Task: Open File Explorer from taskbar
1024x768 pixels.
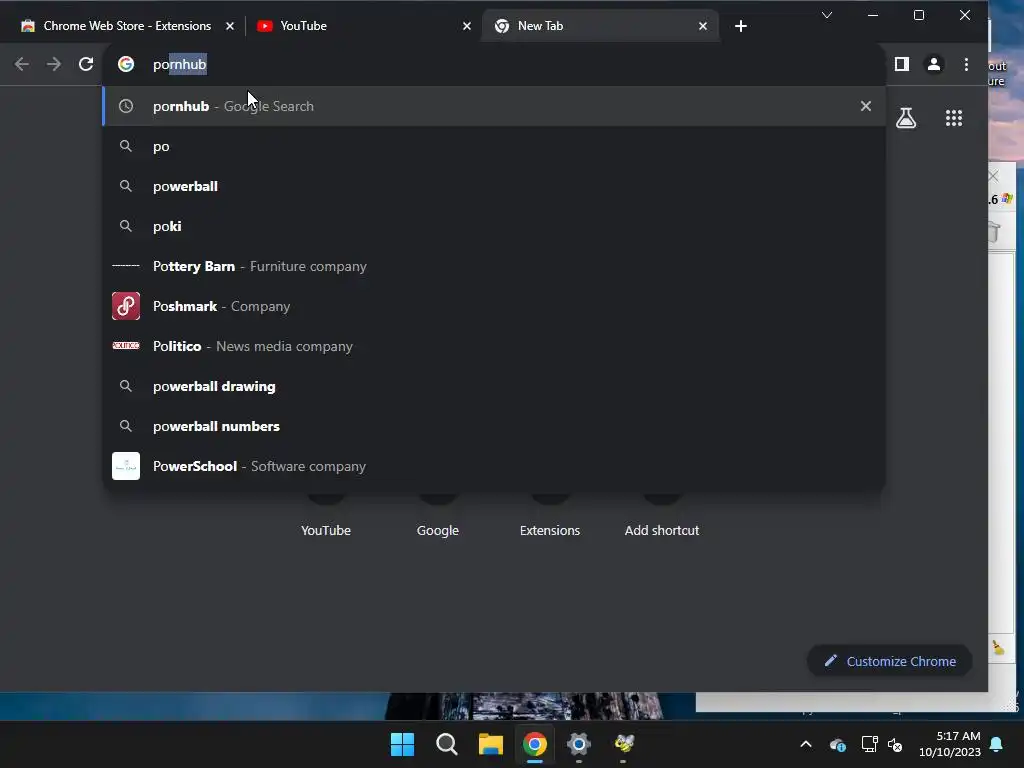Action: point(490,744)
